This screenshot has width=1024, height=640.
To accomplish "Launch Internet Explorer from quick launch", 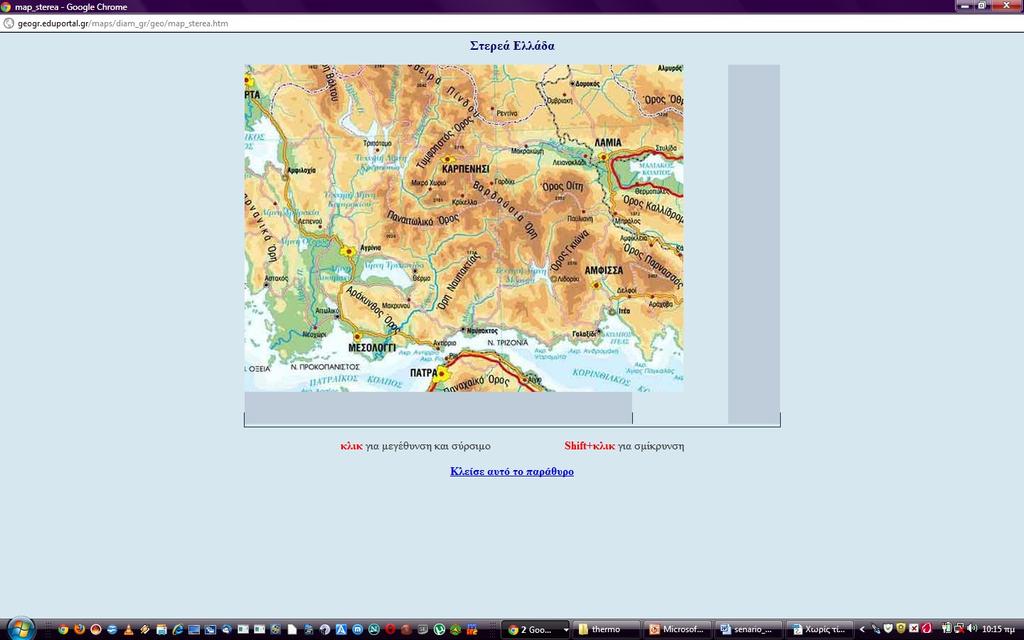I will pyautogui.click(x=178, y=630).
